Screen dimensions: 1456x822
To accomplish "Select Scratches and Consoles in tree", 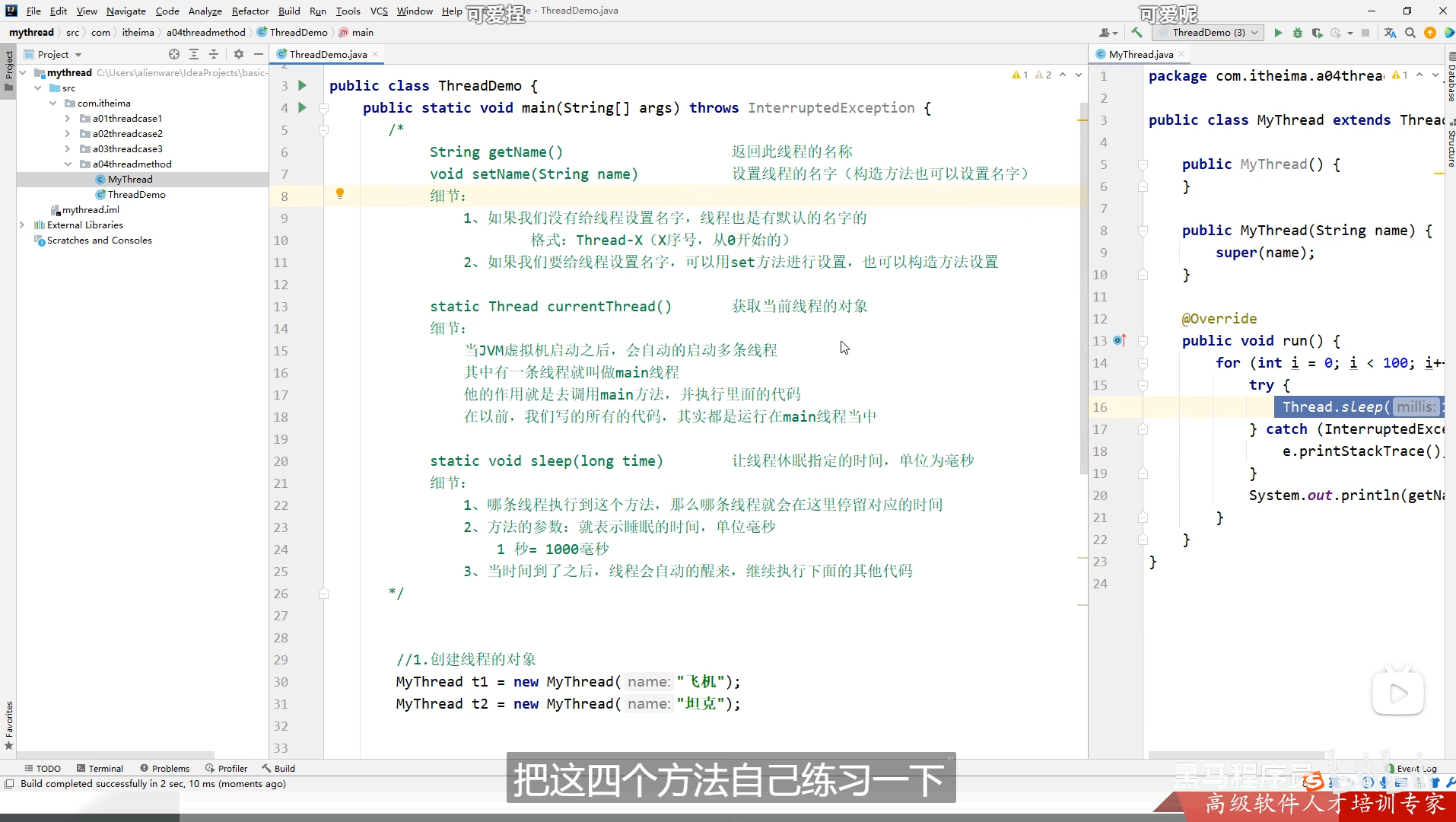I will point(99,240).
